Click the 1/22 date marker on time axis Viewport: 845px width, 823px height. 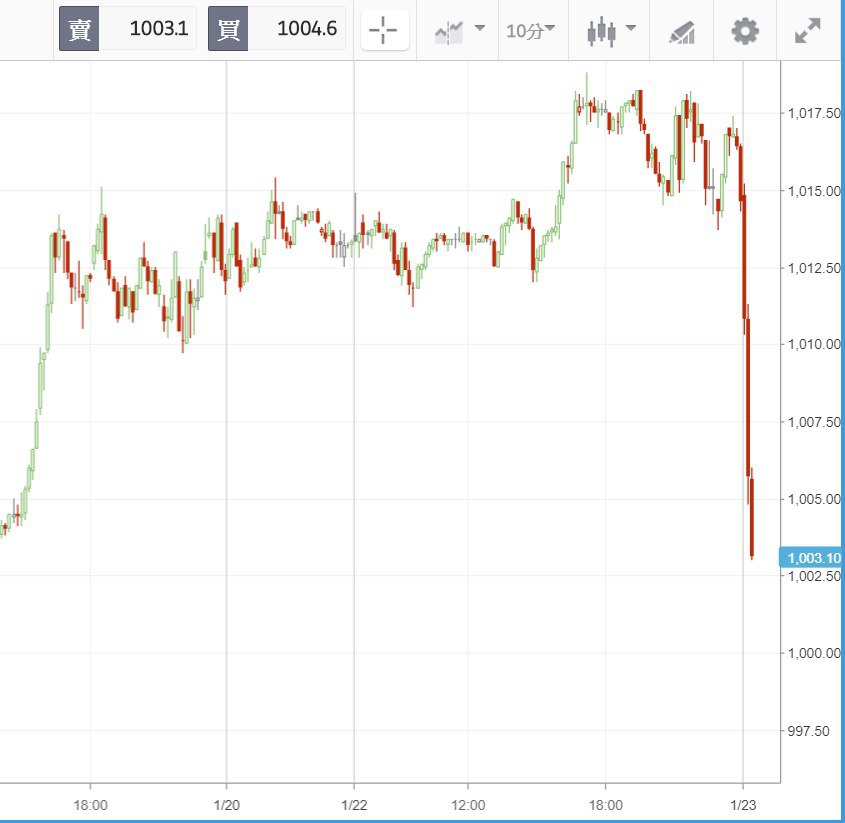coord(354,805)
